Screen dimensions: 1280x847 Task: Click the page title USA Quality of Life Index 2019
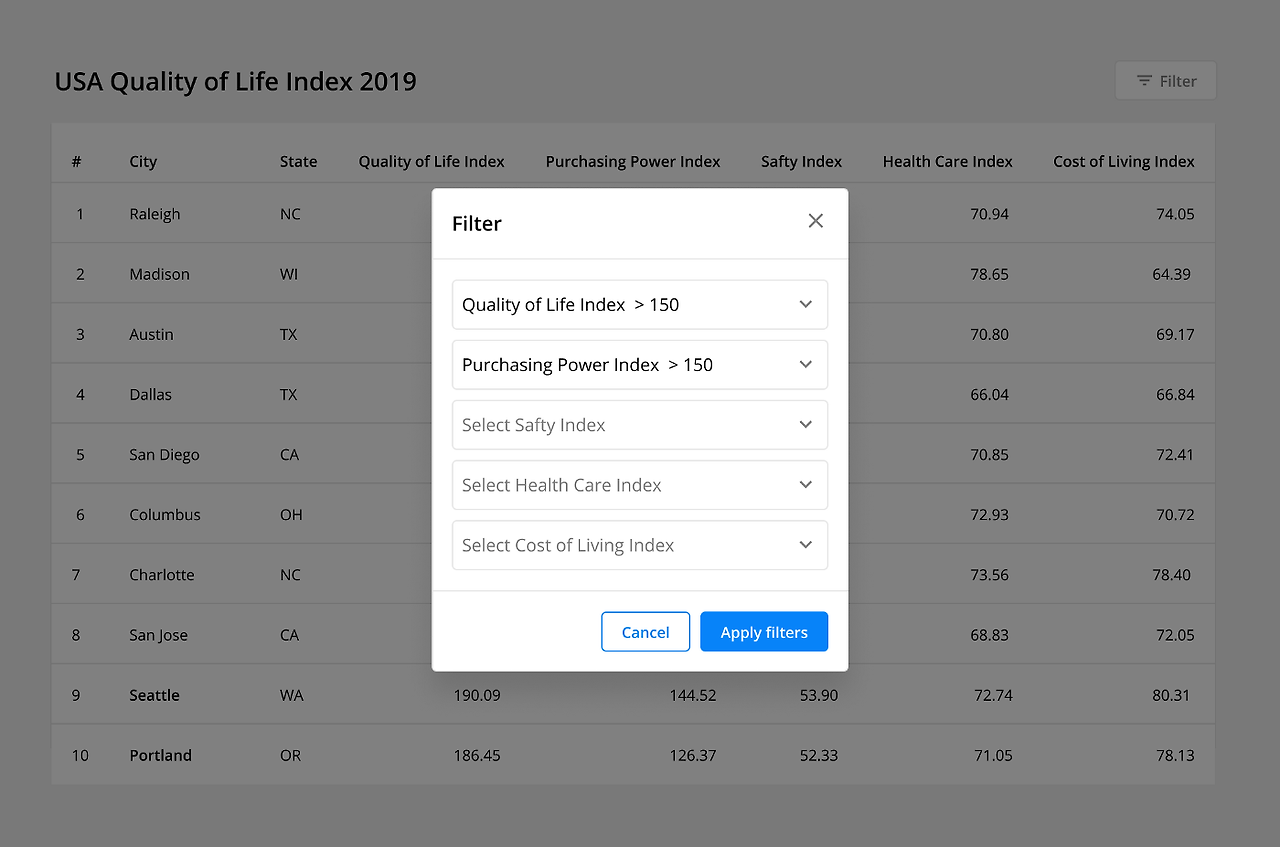click(236, 81)
